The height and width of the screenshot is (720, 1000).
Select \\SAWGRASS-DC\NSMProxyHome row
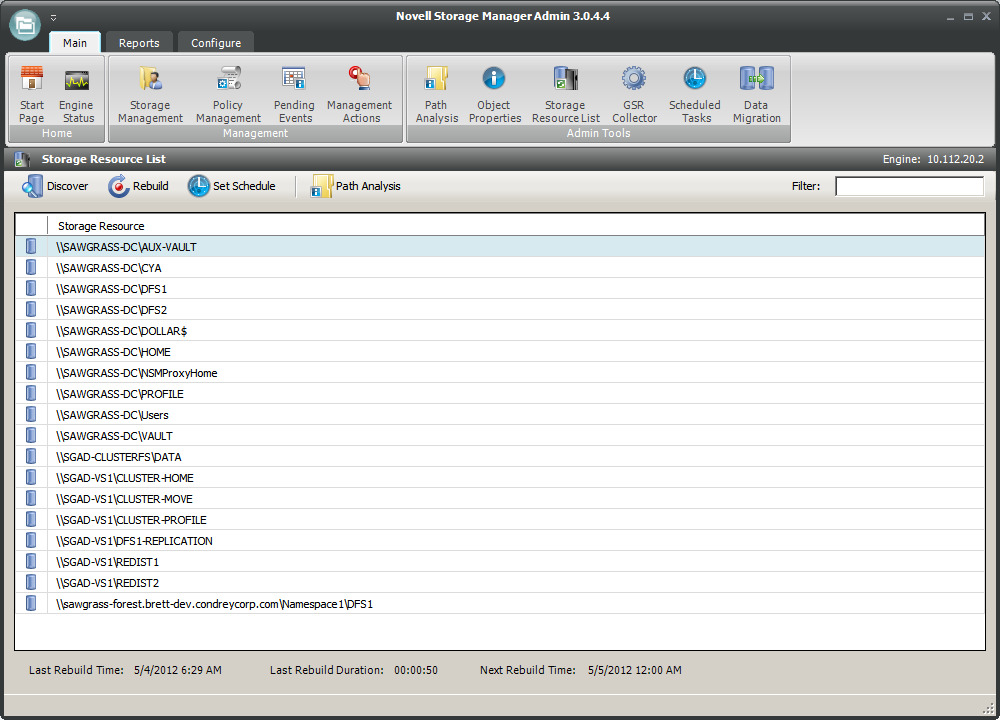coord(500,373)
